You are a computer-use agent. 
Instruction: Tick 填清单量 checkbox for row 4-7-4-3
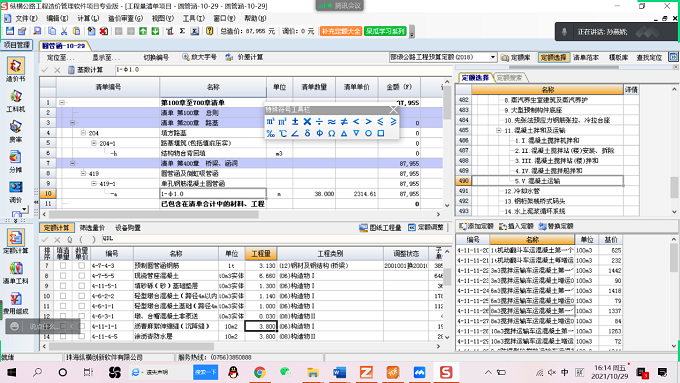coord(63,265)
